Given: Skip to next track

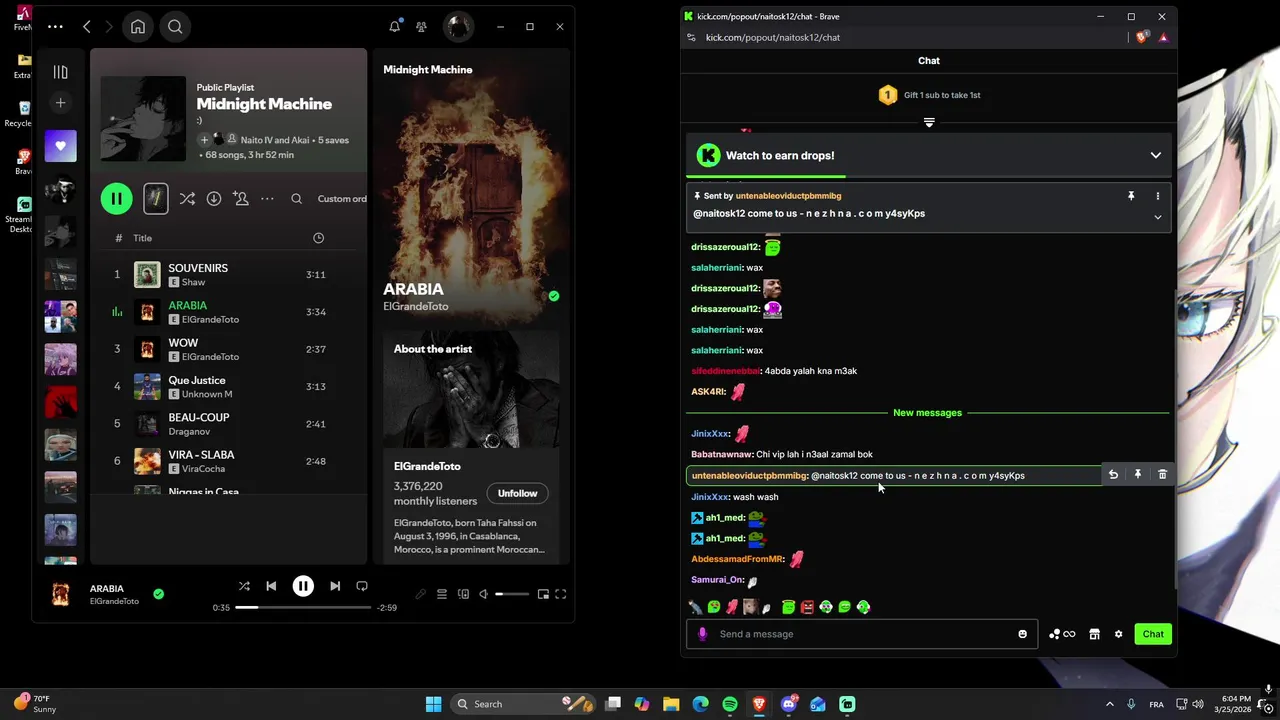Looking at the screenshot, I should coord(335,586).
